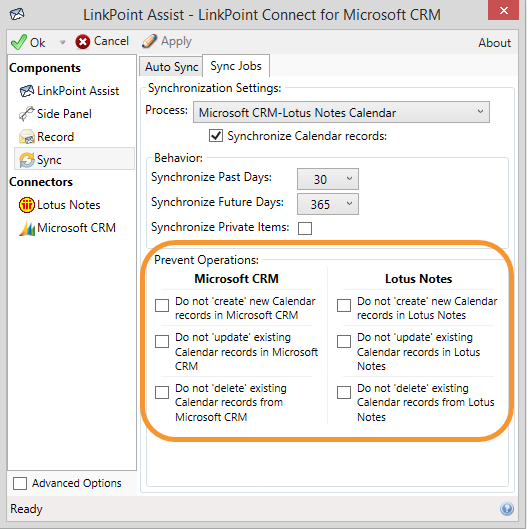
Task: Click the green Ok checkmark icon
Action: click(x=18, y=42)
